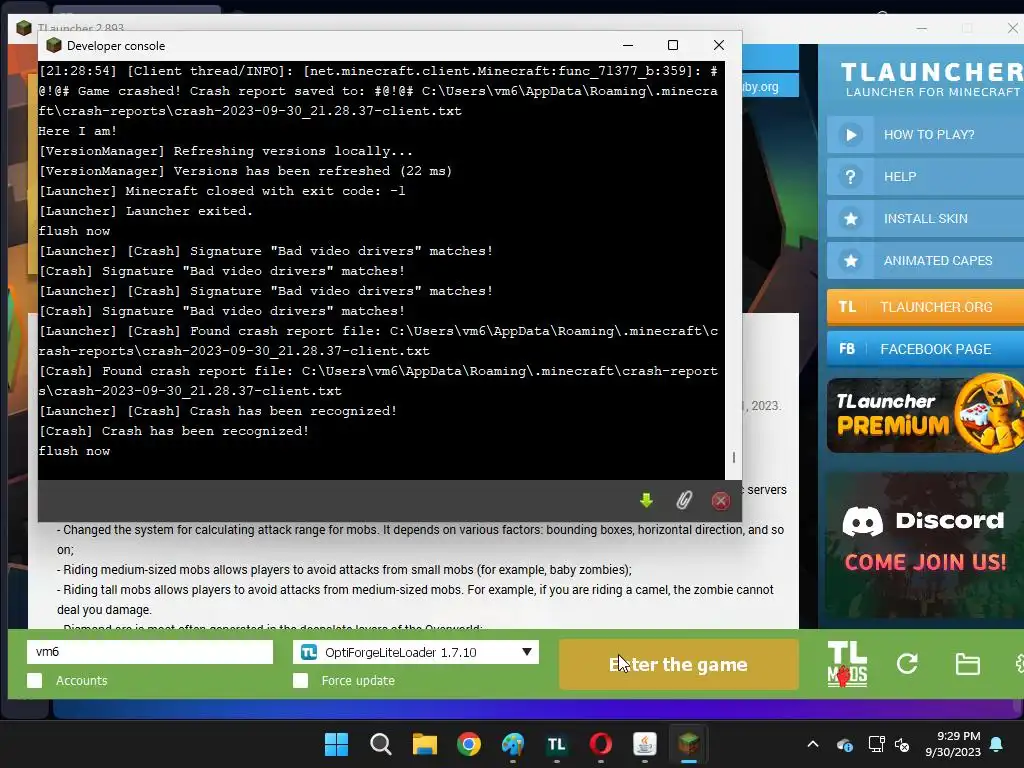Click the refresh versions icon
1024x768 pixels.
(x=907, y=664)
